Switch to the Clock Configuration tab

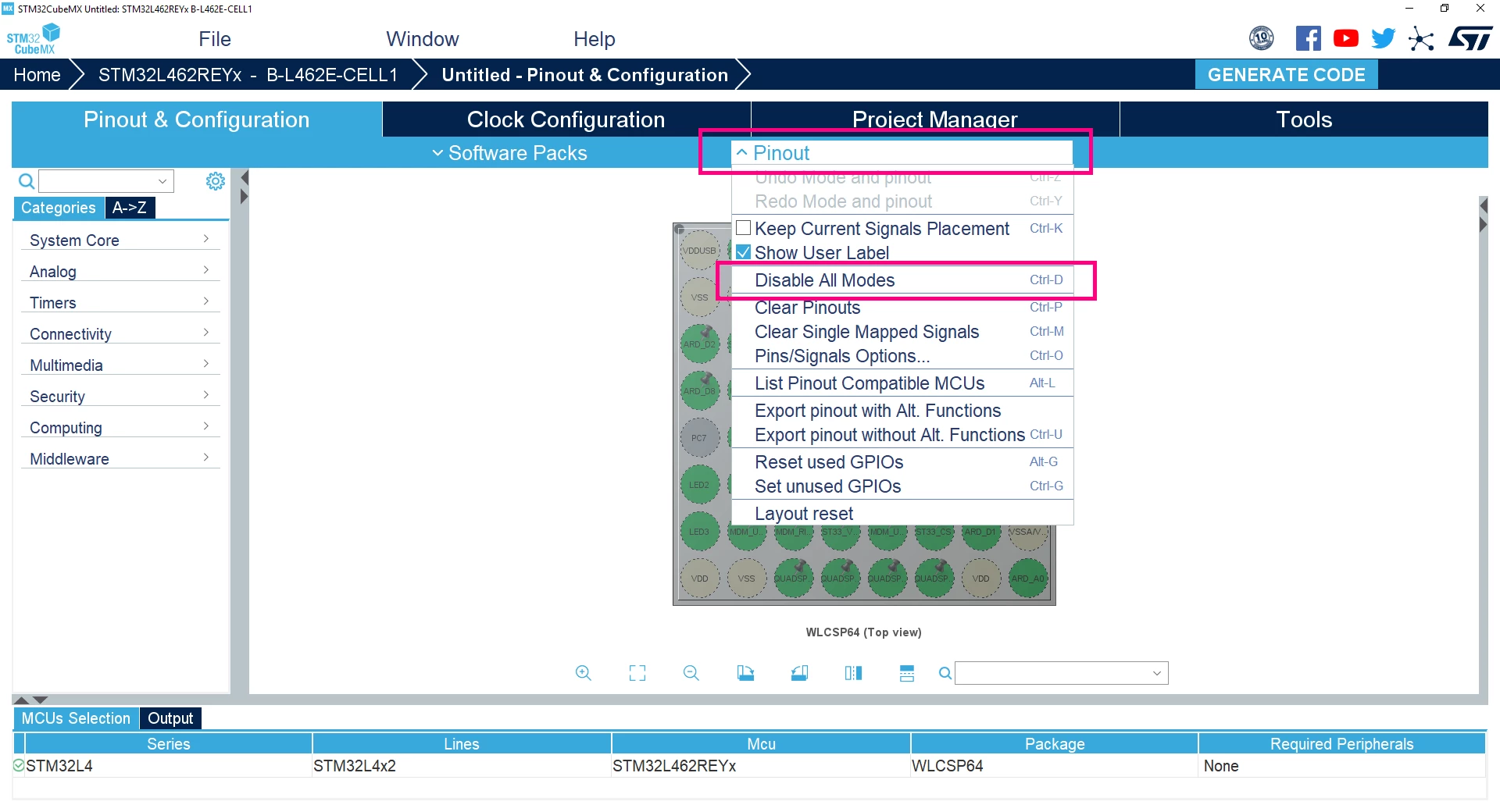[566, 119]
